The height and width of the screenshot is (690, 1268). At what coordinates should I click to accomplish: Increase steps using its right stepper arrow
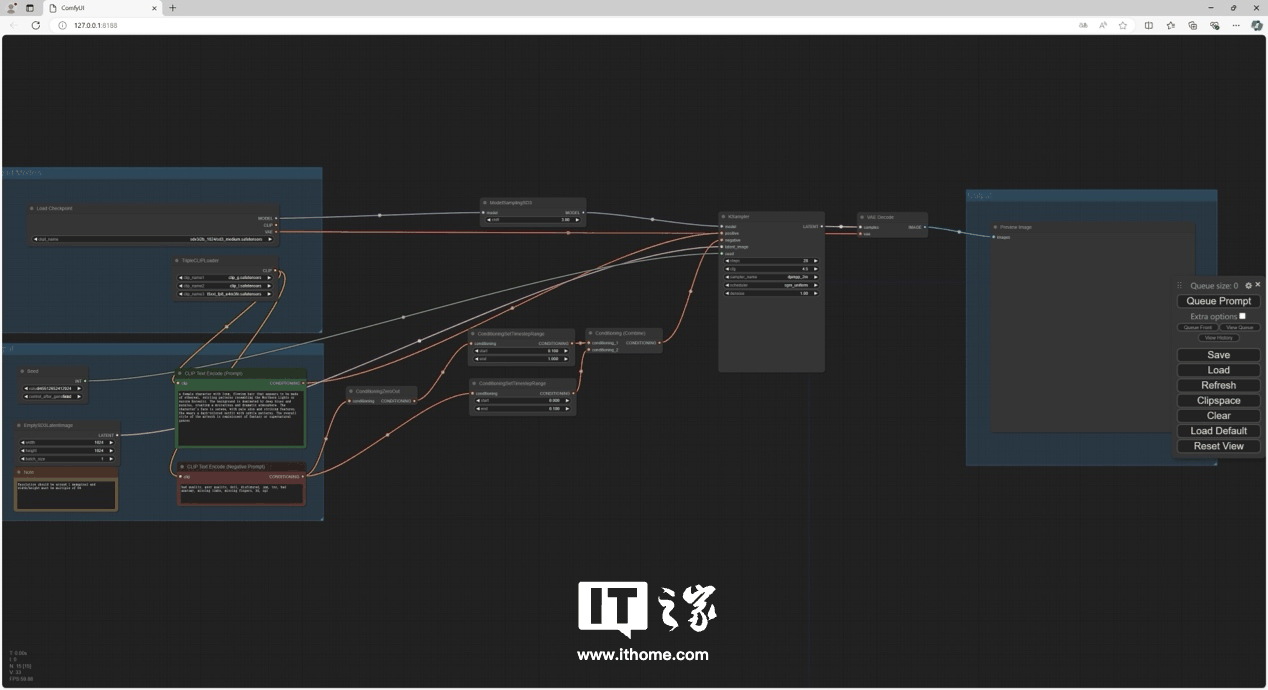pos(815,261)
